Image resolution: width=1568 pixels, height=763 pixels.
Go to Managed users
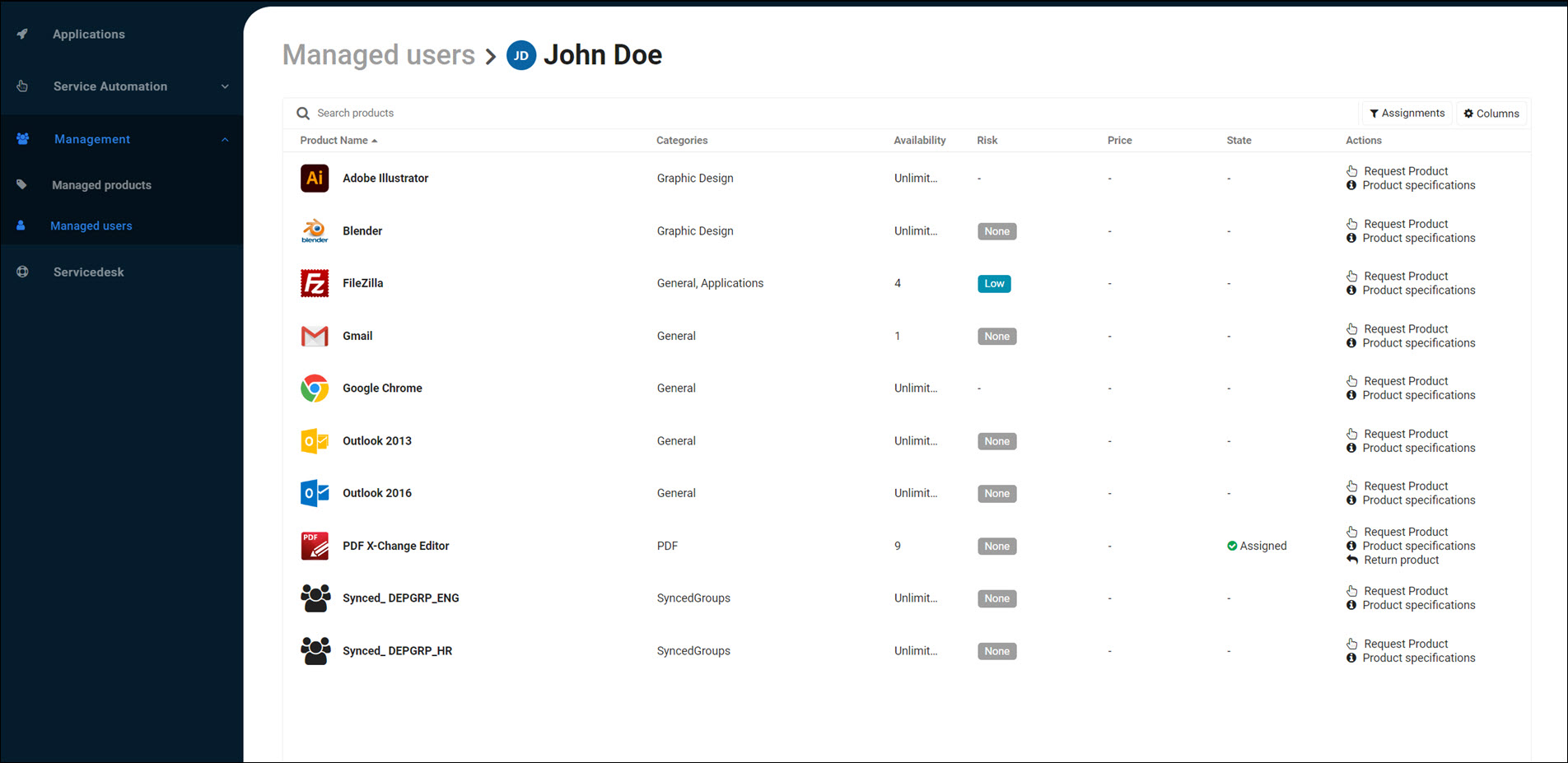[91, 226]
